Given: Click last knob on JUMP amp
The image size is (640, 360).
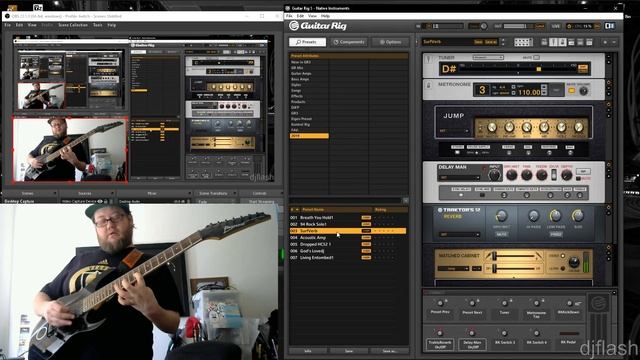Looking at the screenshot, I should pyautogui.click(x=579, y=128).
